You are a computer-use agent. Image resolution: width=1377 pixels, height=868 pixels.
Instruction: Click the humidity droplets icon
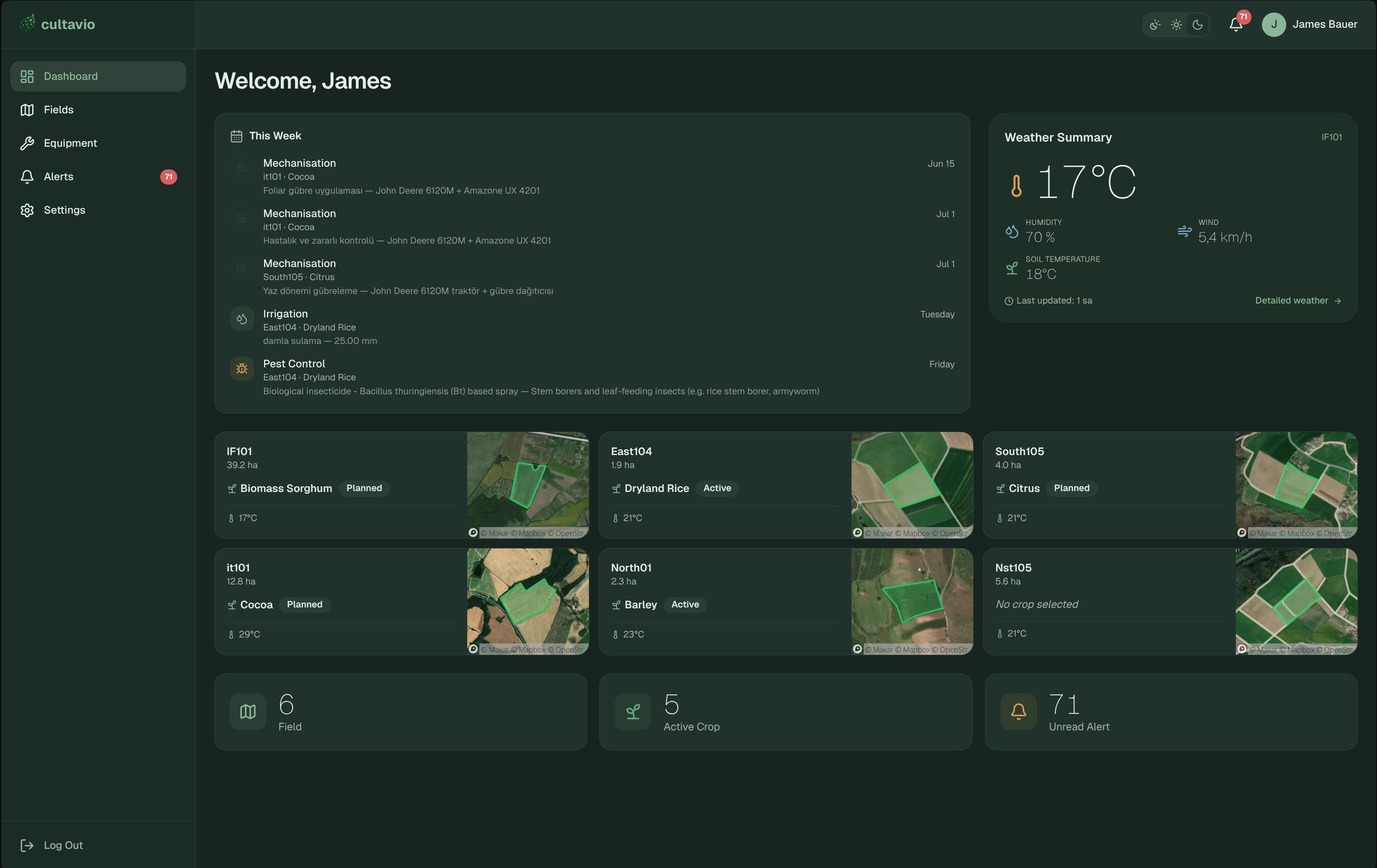pos(1012,231)
